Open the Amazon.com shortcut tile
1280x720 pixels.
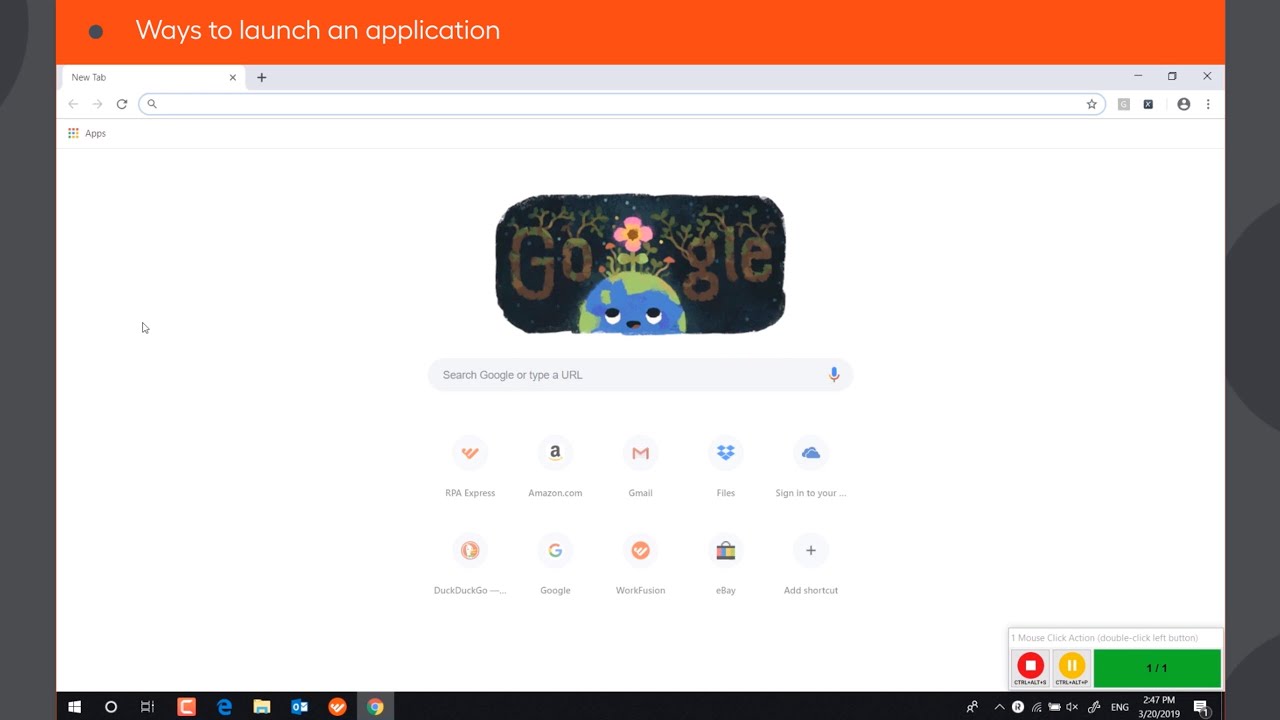pos(555,467)
